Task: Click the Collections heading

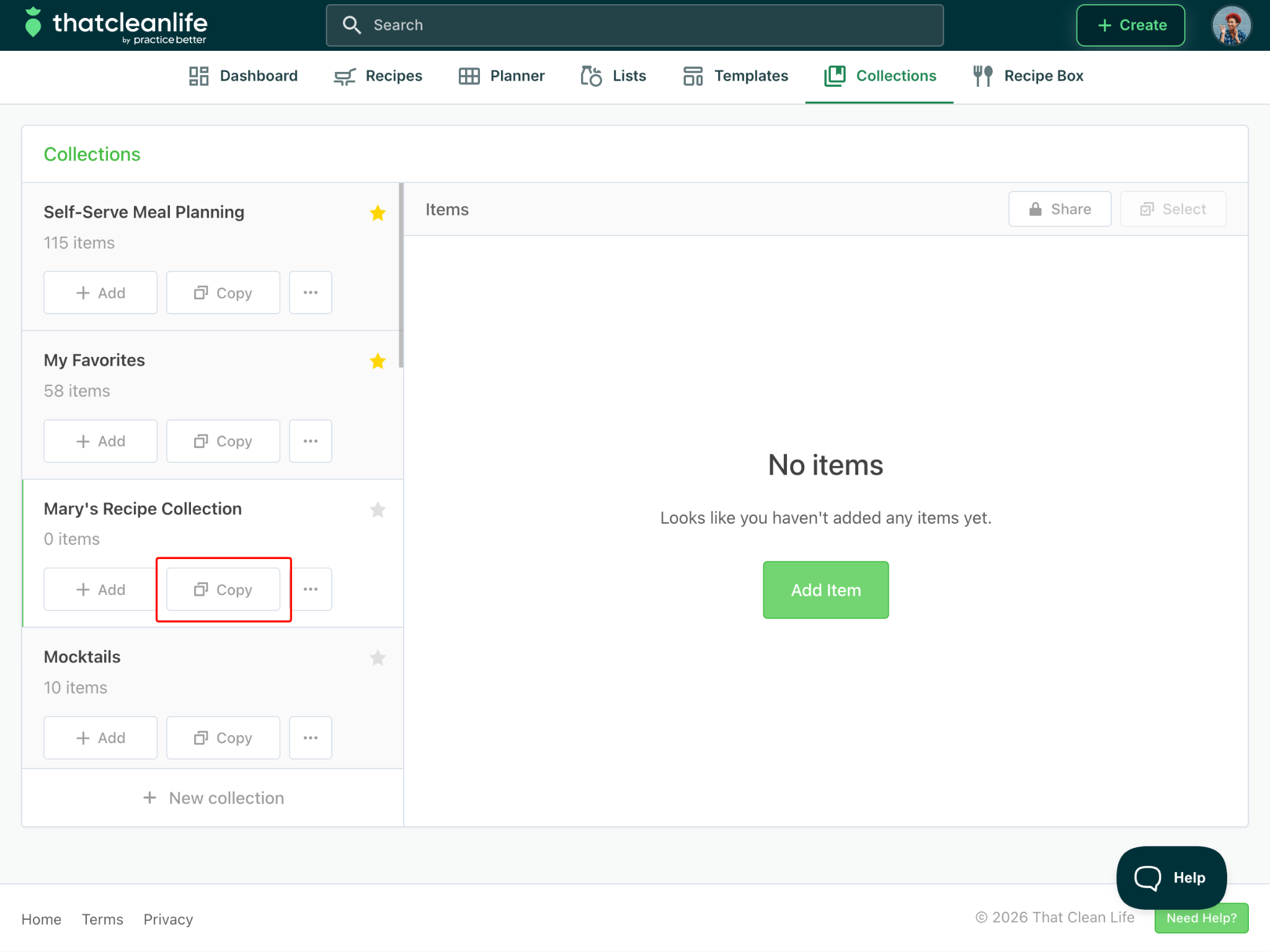Action: coord(92,154)
